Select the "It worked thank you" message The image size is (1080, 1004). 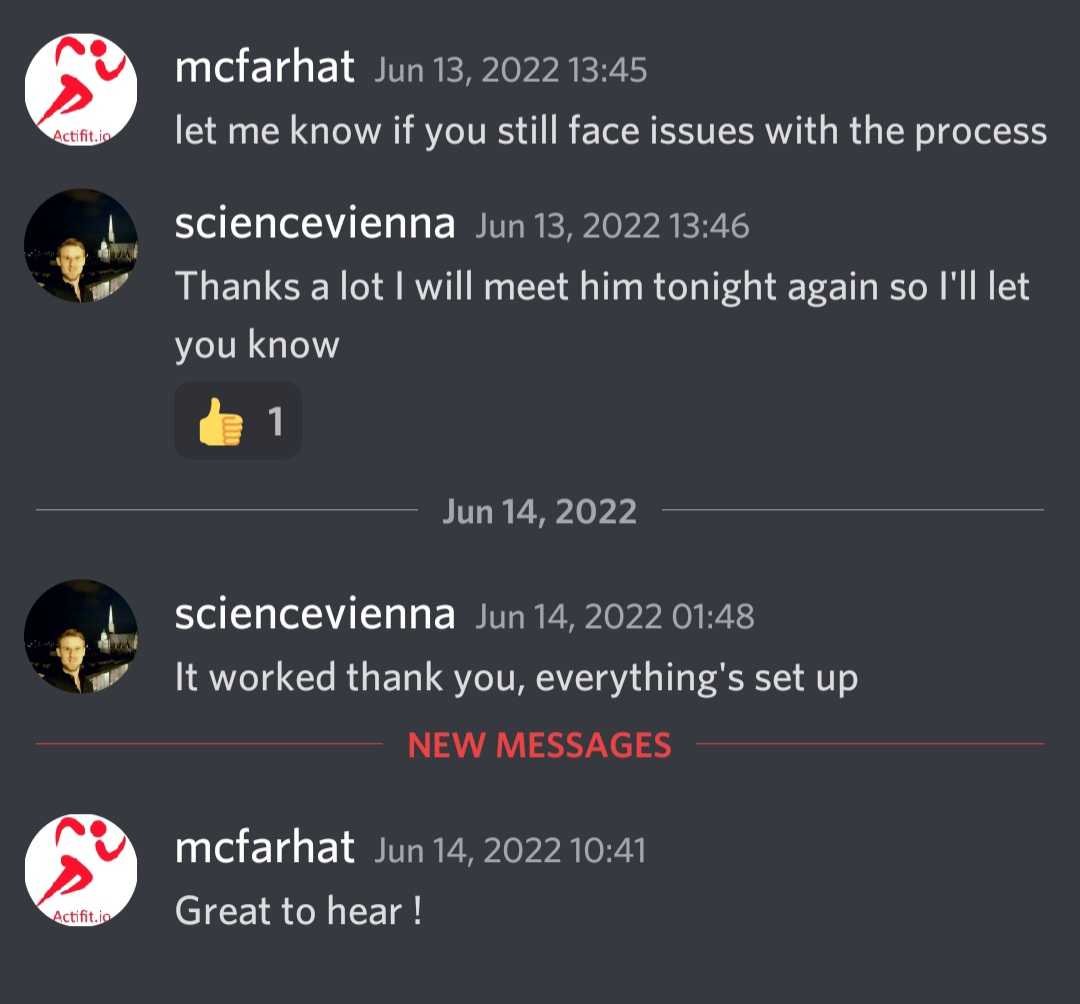coord(516,677)
